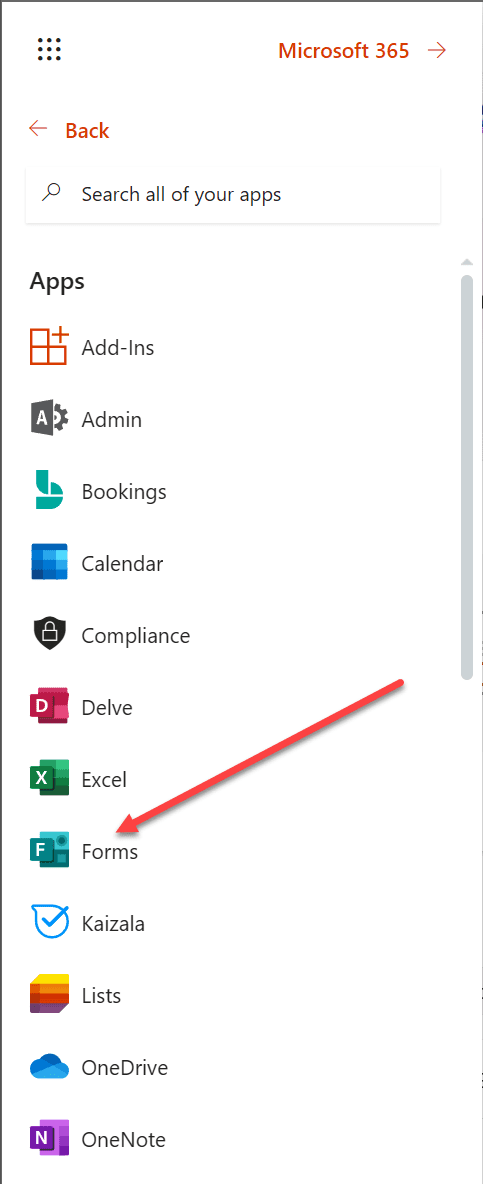Click the arrow beside Microsoft 365
Screen dimensions: 483x1184
[x=436, y=51]
